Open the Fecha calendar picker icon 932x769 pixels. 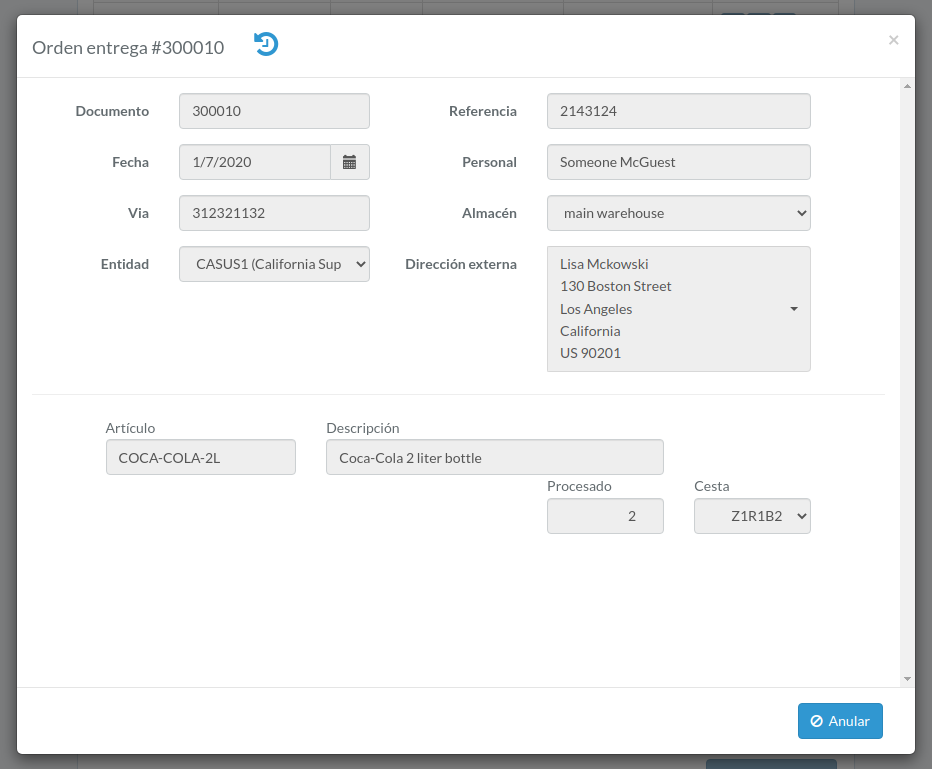coord(350,162)
